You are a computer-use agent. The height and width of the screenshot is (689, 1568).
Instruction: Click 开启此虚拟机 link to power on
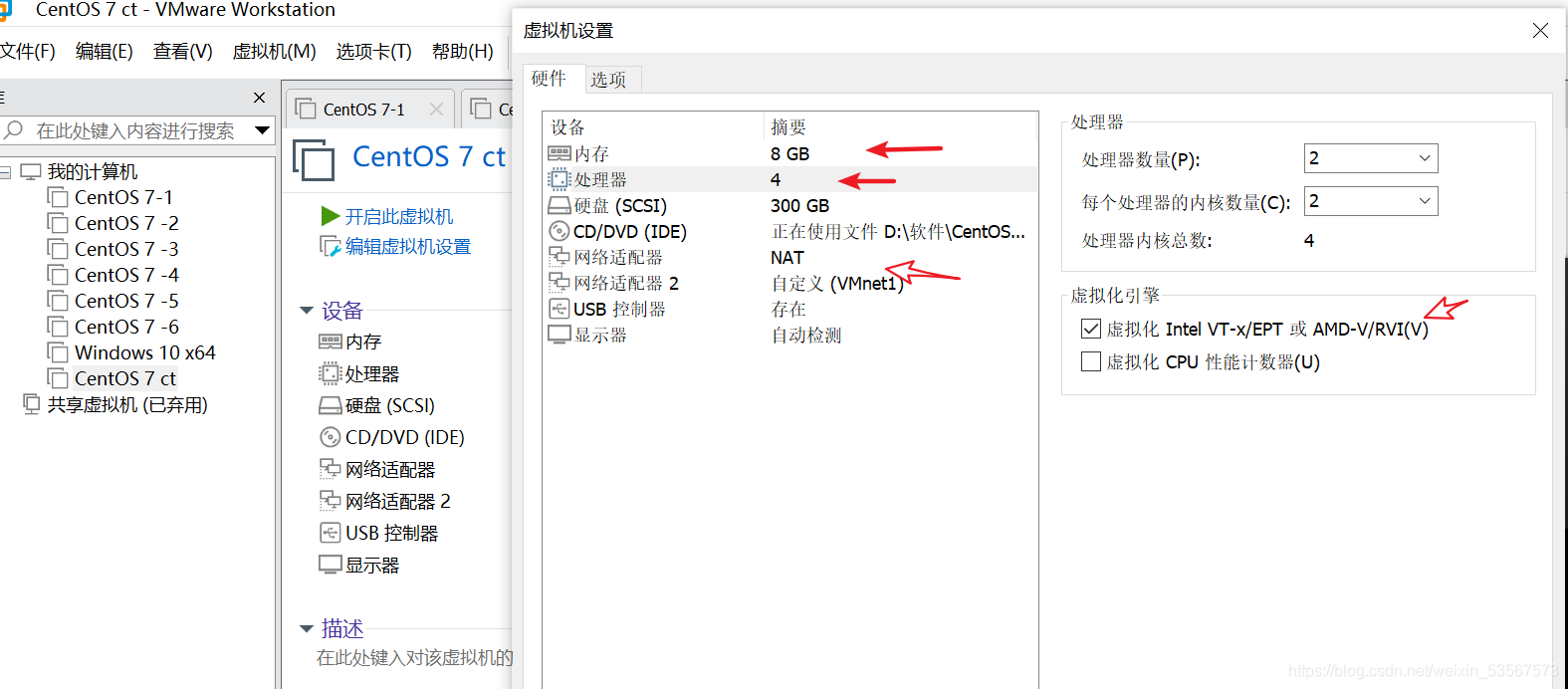pos(398,216)
